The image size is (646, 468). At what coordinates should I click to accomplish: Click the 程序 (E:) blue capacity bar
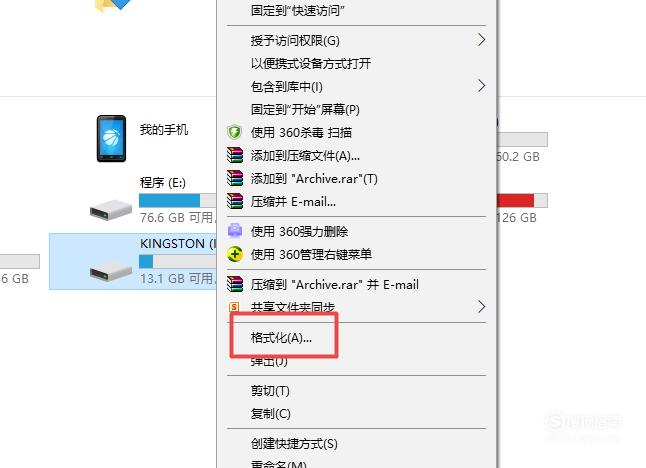(178, 201)
